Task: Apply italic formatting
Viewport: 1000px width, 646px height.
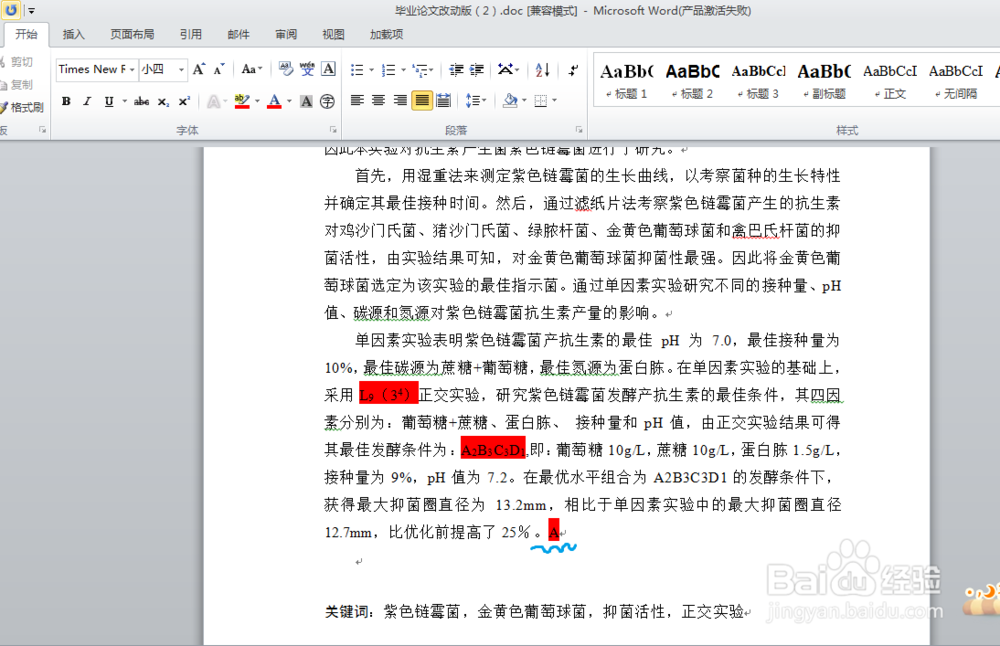Action: (87, 101)
